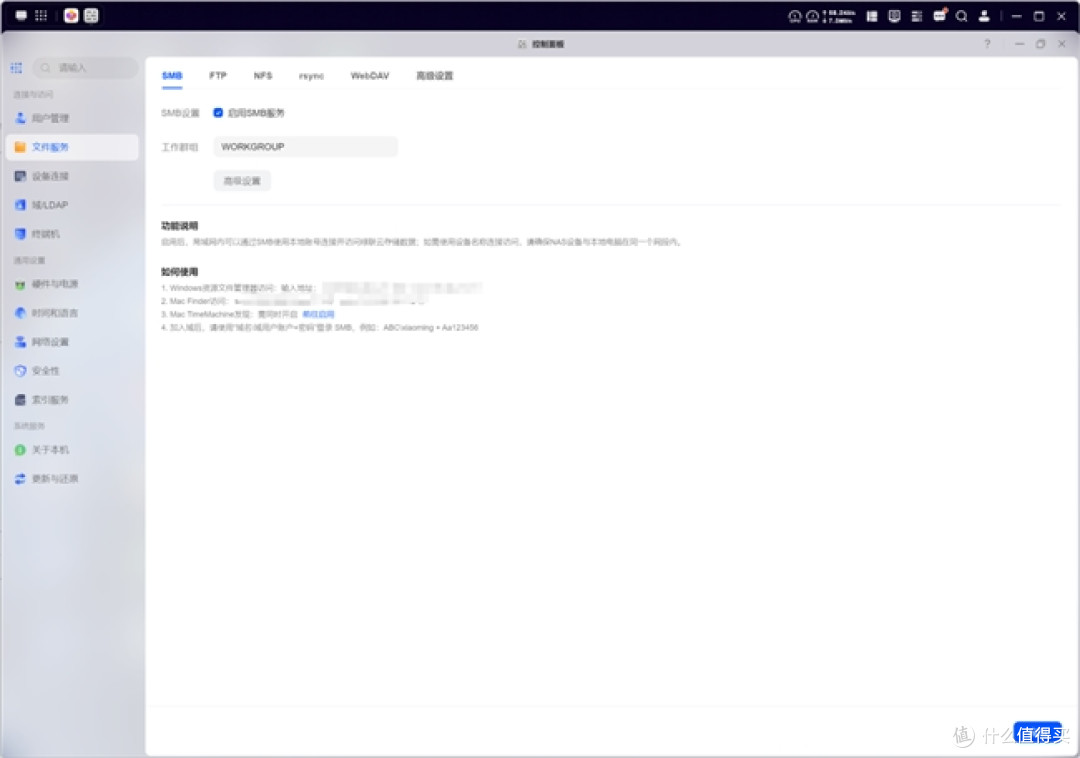Screen dimensions: 1080x758
Task: Maximize the control panel window
Action: point(1041,43)
